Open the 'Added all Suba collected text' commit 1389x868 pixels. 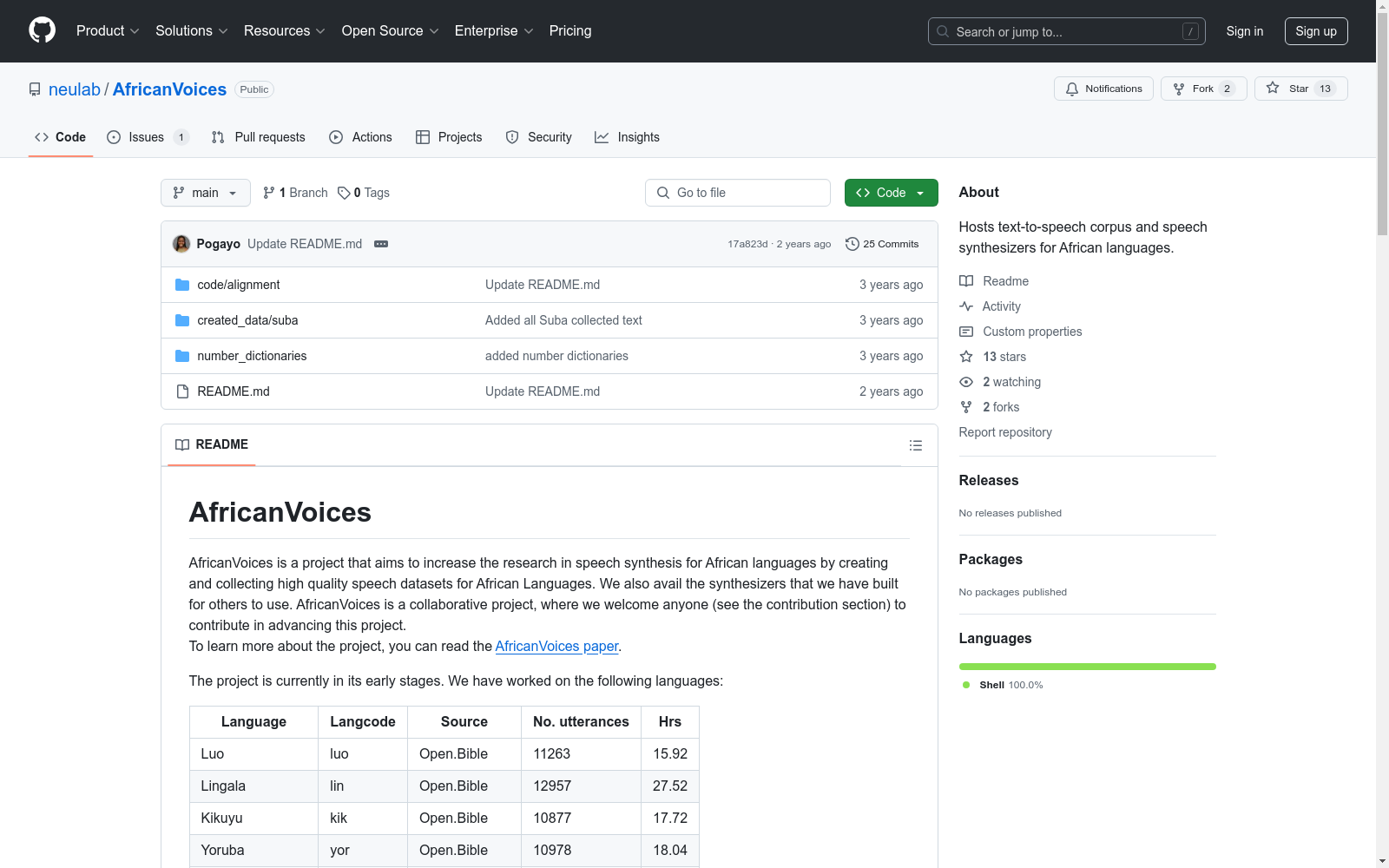pos(563,320)
